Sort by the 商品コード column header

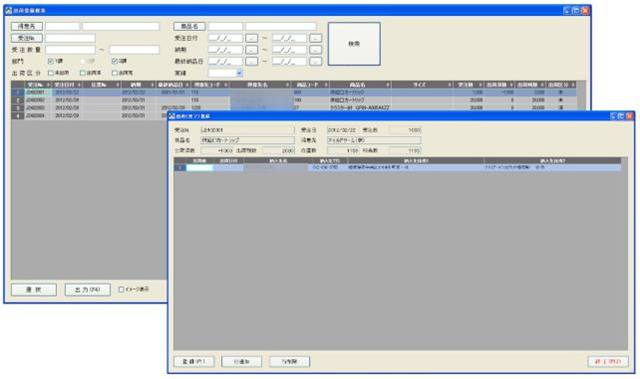[310, 85]
